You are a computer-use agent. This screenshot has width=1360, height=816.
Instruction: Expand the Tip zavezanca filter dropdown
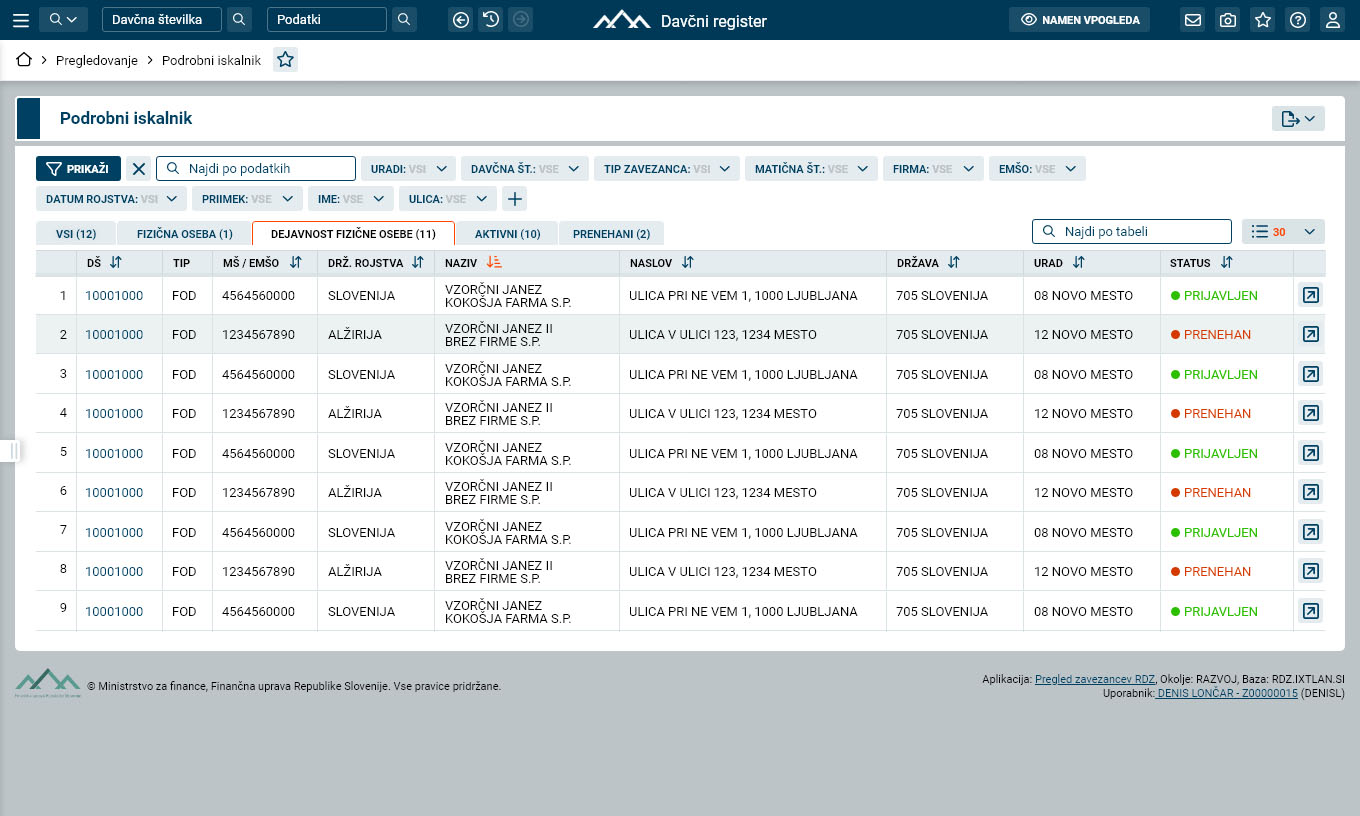pos(667,169)
